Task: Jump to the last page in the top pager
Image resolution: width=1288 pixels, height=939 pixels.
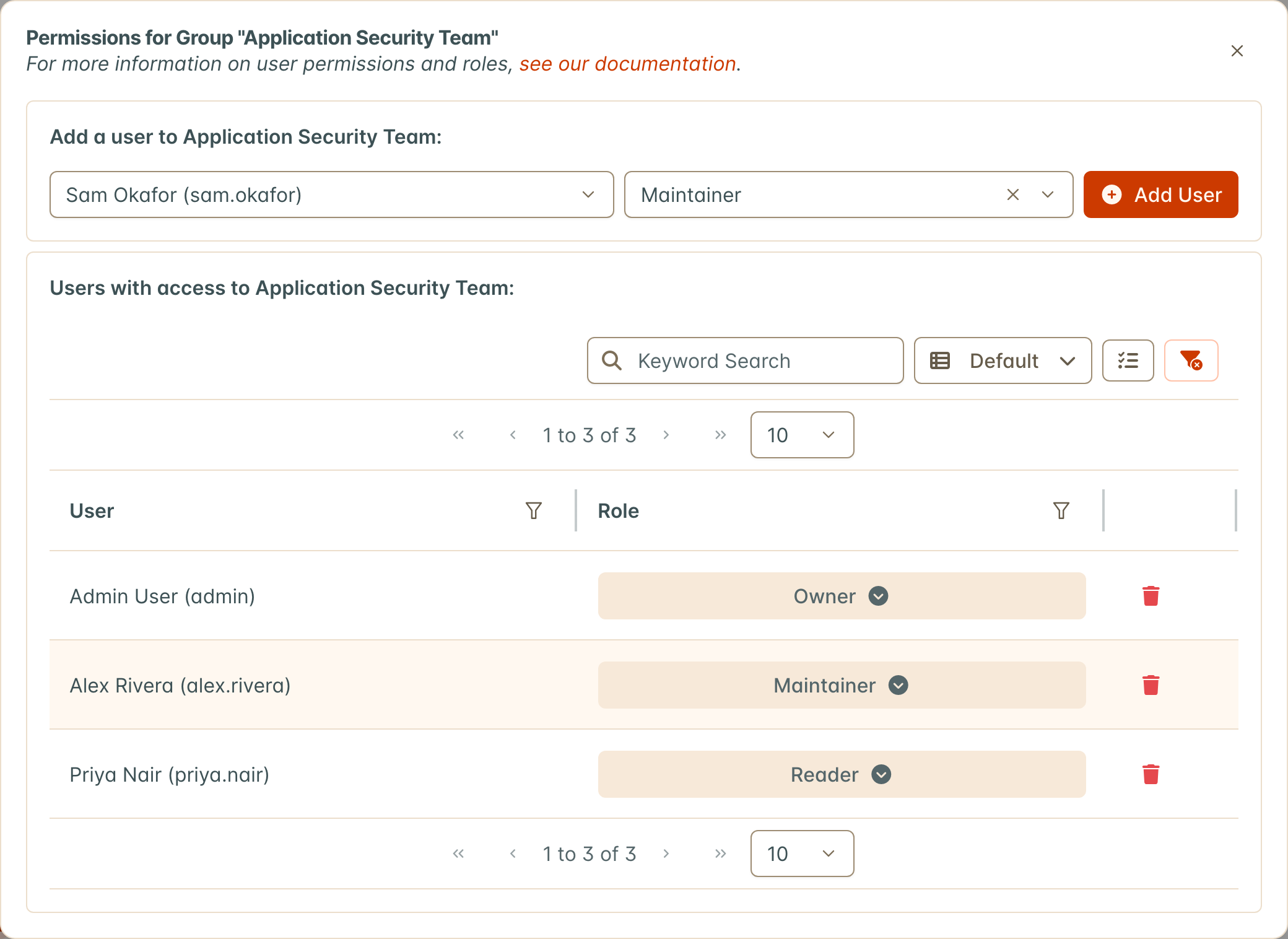Action: [x=720, y=435]
